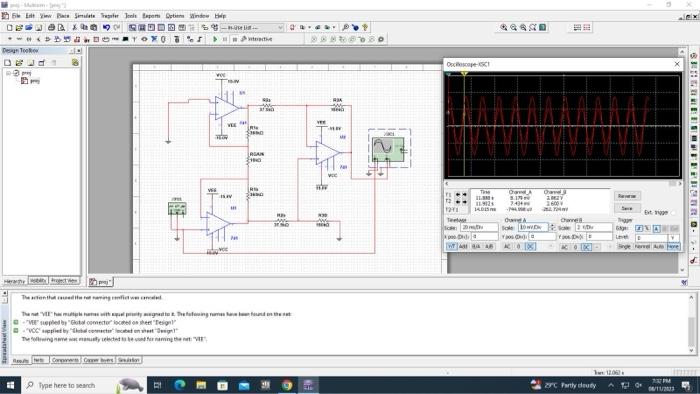Screen dimensions: 700x394
Task: Click the oscilloscope scroll left arrow
Action: (x=446, y=183)
